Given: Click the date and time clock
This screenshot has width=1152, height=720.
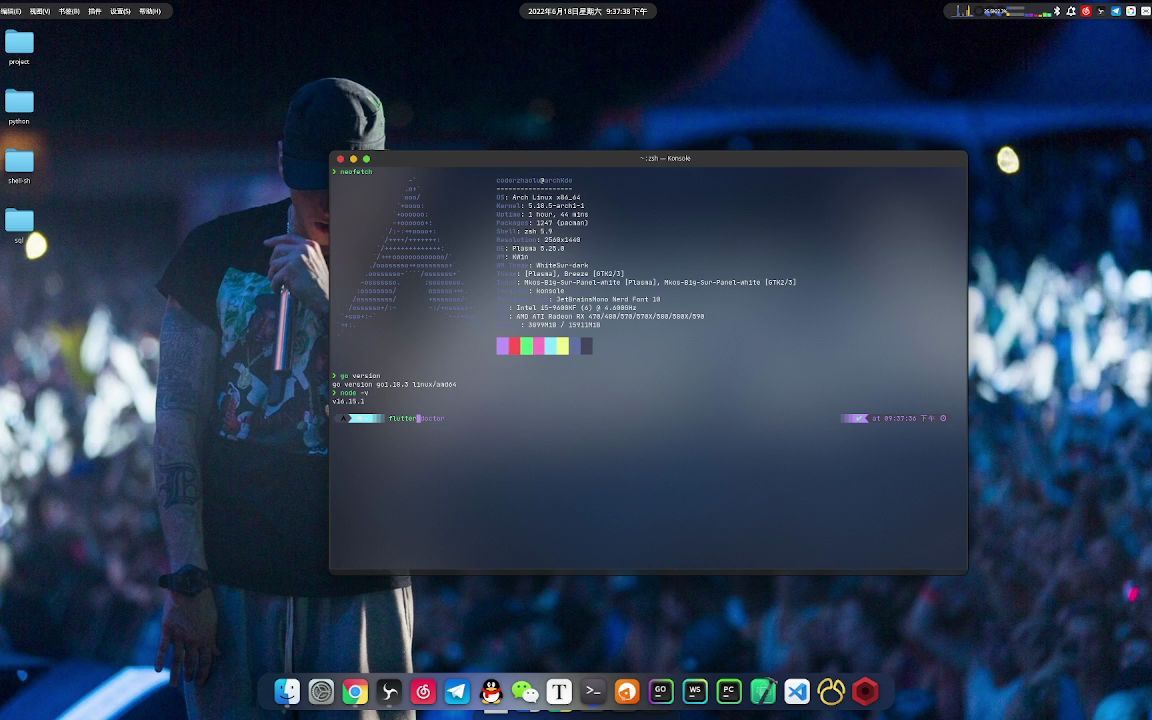Looking at the screenshot, I should [x=588, y=12].
